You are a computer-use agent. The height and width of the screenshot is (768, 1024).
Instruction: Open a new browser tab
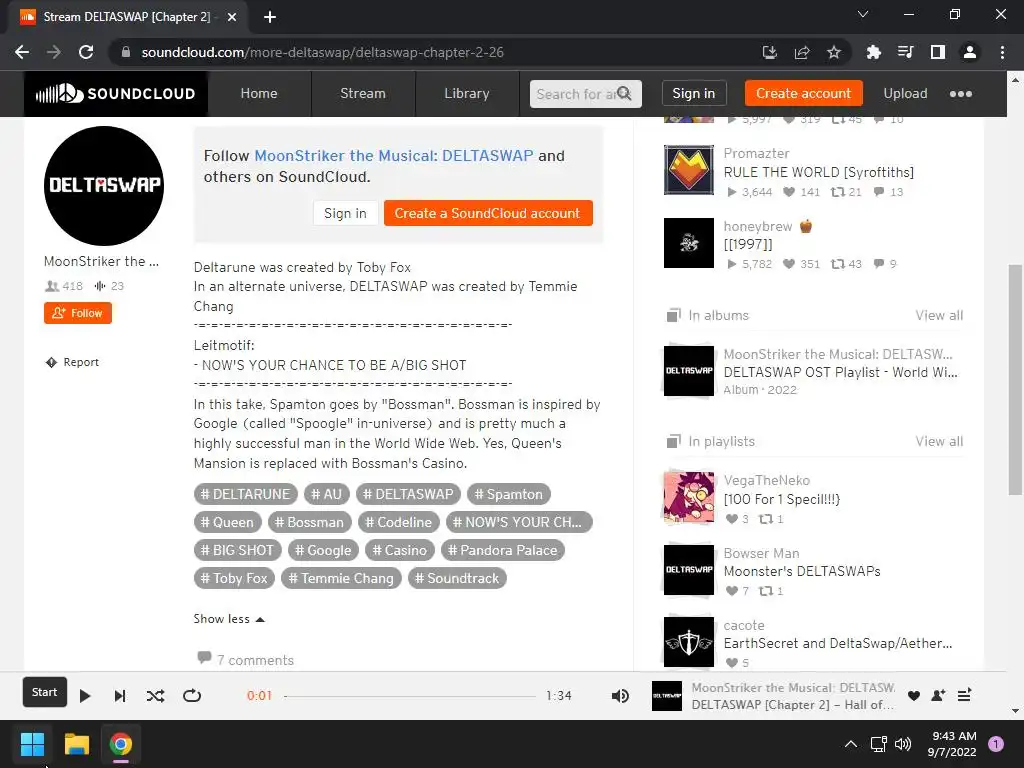pyautogui.click(x=270, y=17)
